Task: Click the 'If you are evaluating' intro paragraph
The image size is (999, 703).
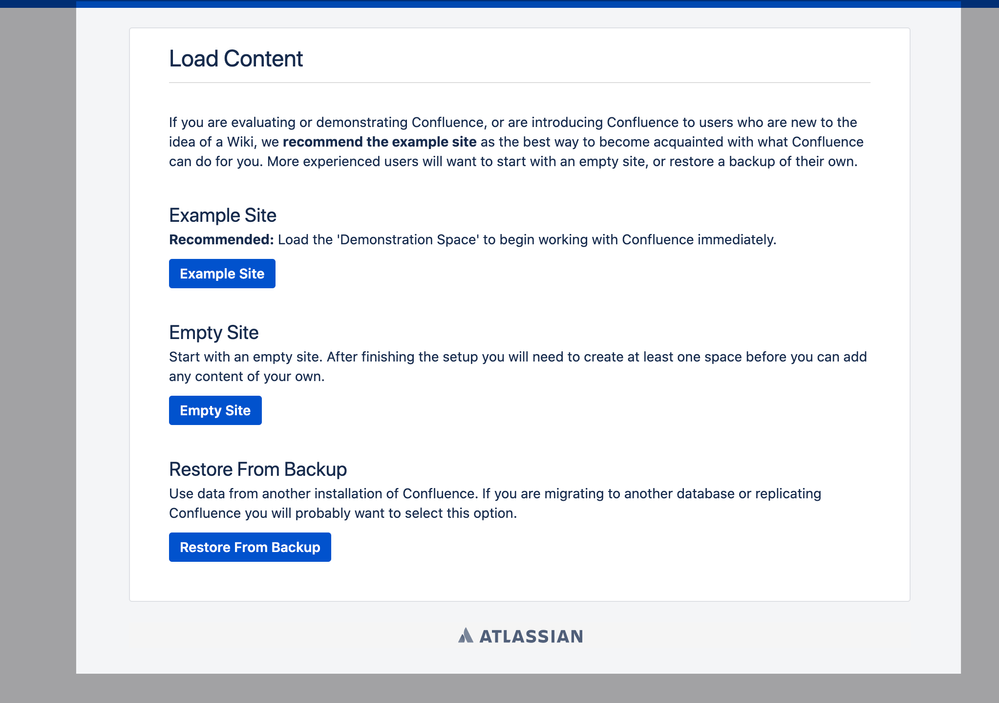Action: (516, 141)
